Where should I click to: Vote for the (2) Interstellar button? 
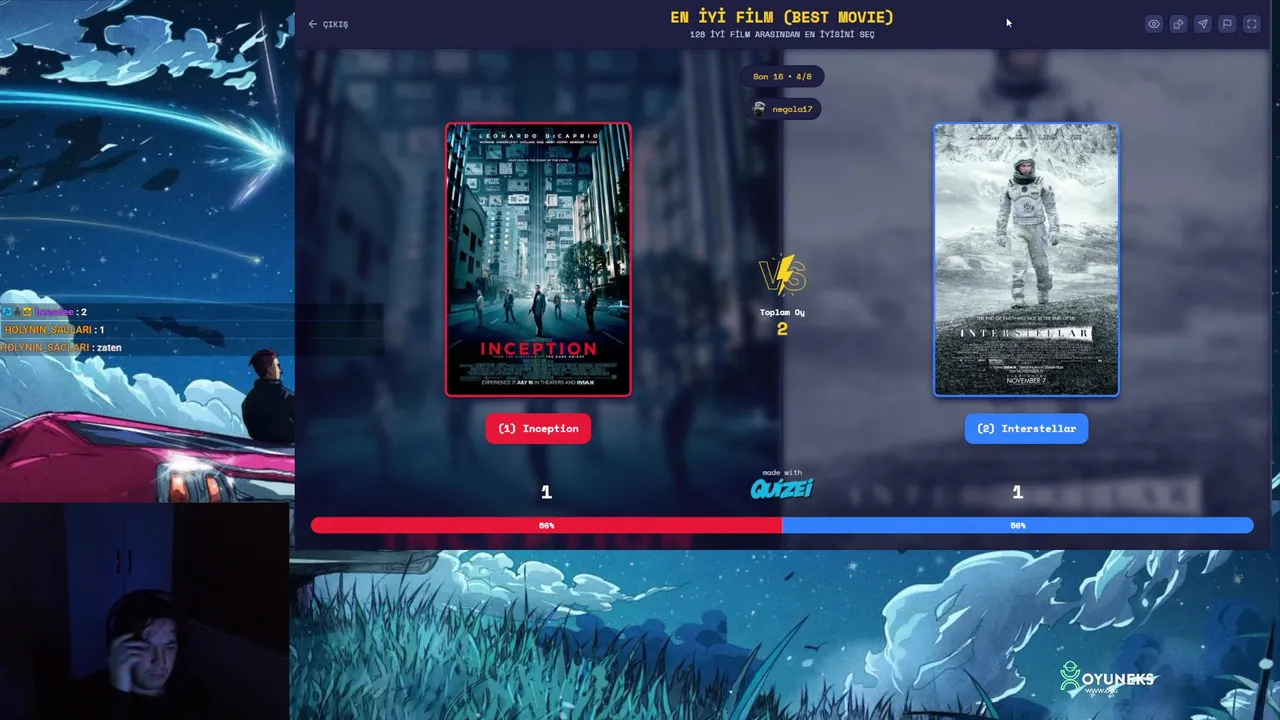pos(1026,428)
